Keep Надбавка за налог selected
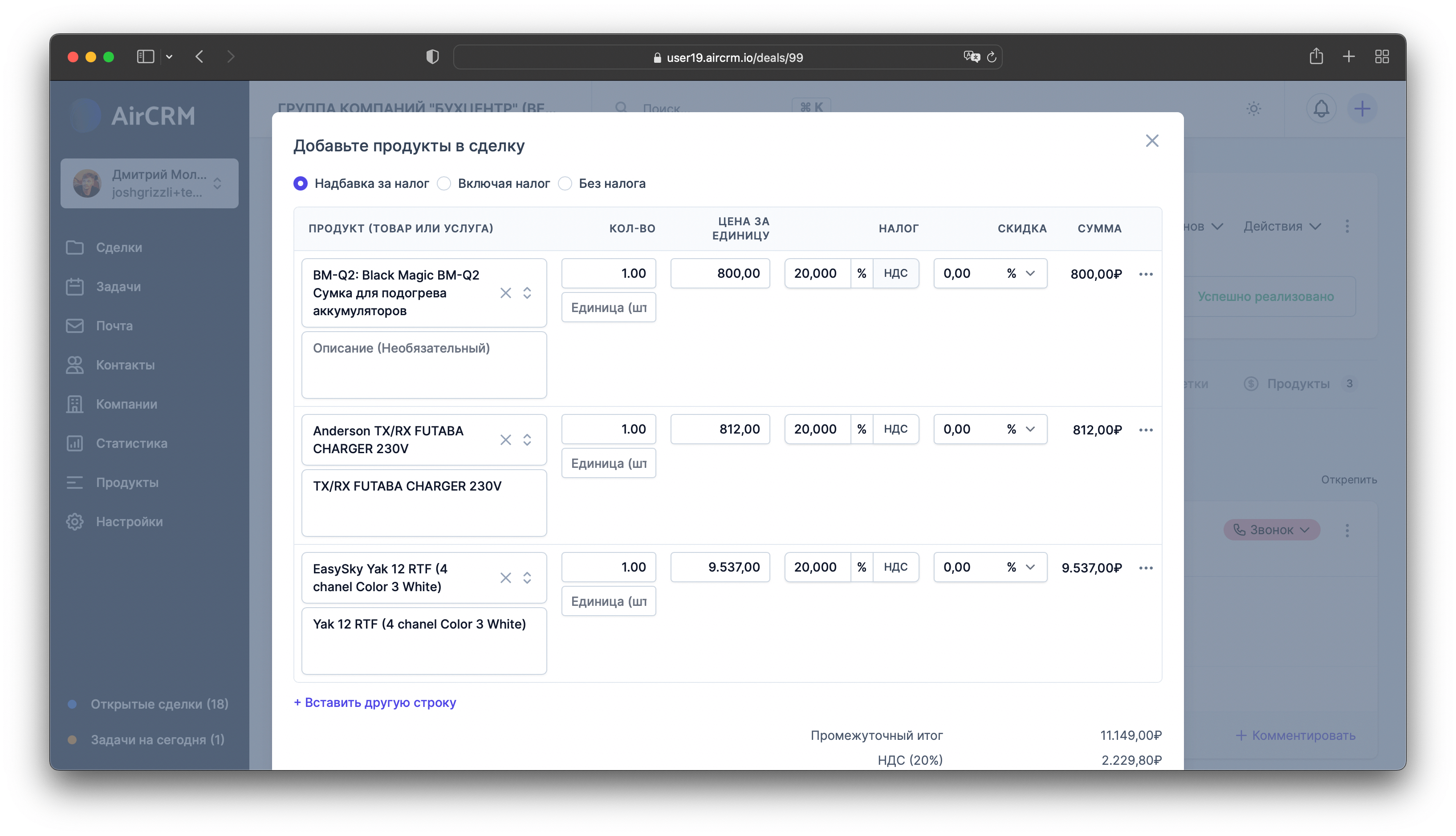Viewport: 1456px width, 836px height. coord(300,183)
